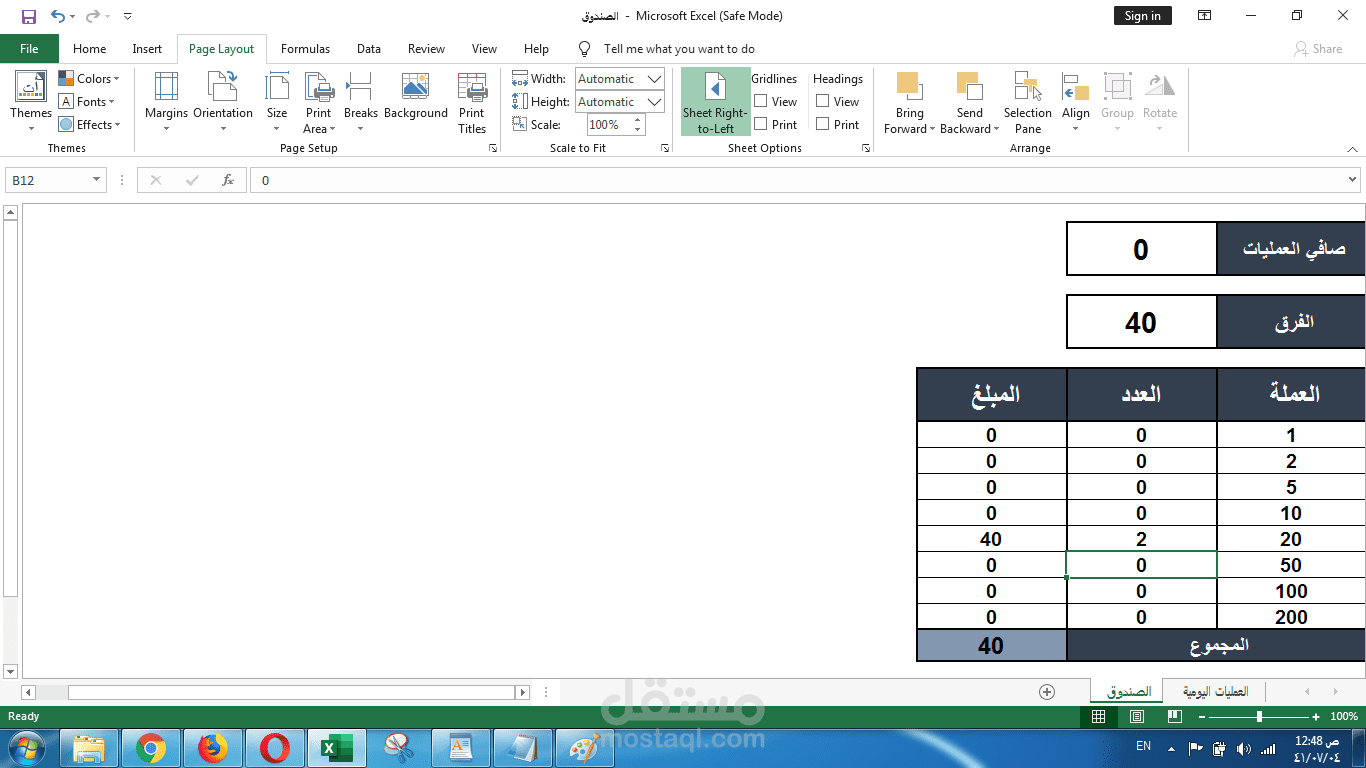The image size is (1366, 768).
Task: Toggle Sheet Right-to-Left direction
Action: point(715,103)
